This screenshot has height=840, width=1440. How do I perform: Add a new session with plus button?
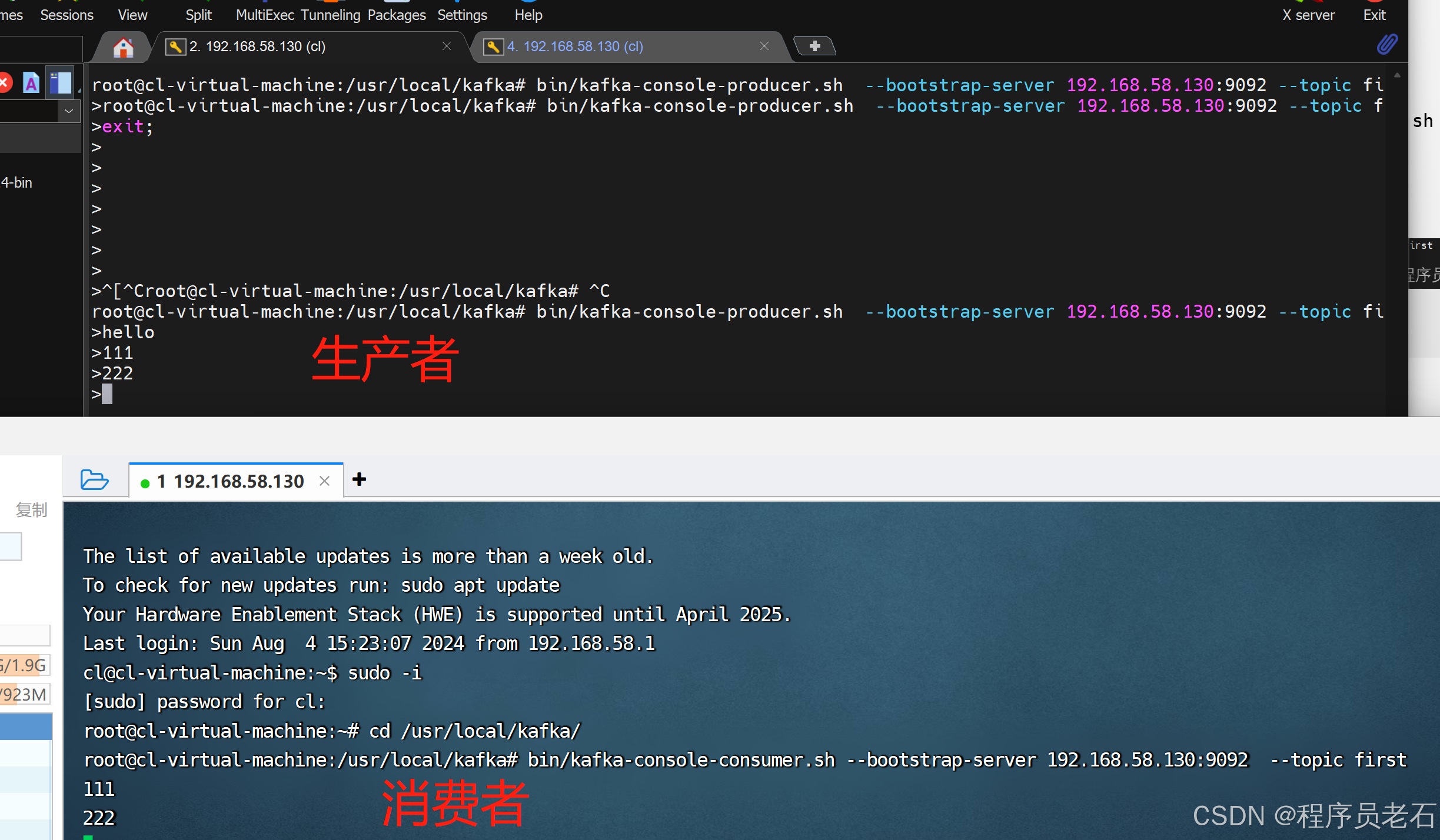pyautogui.click(x=359, y=480)
